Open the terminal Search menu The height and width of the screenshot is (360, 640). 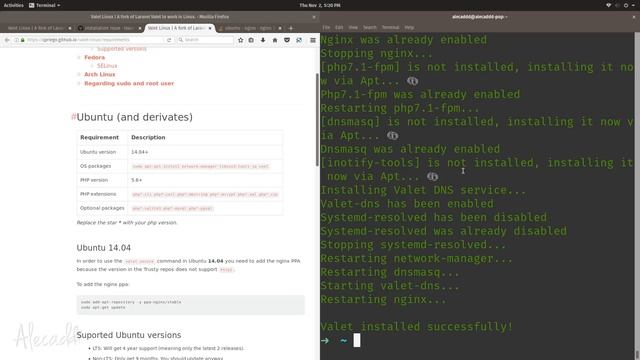370,27
